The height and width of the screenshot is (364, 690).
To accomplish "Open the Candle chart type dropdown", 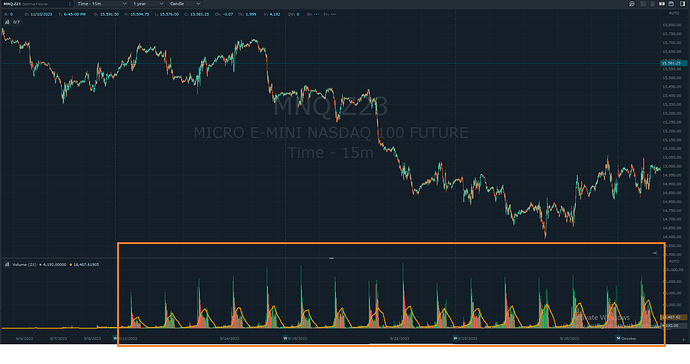I will click(x=185, y=4).
